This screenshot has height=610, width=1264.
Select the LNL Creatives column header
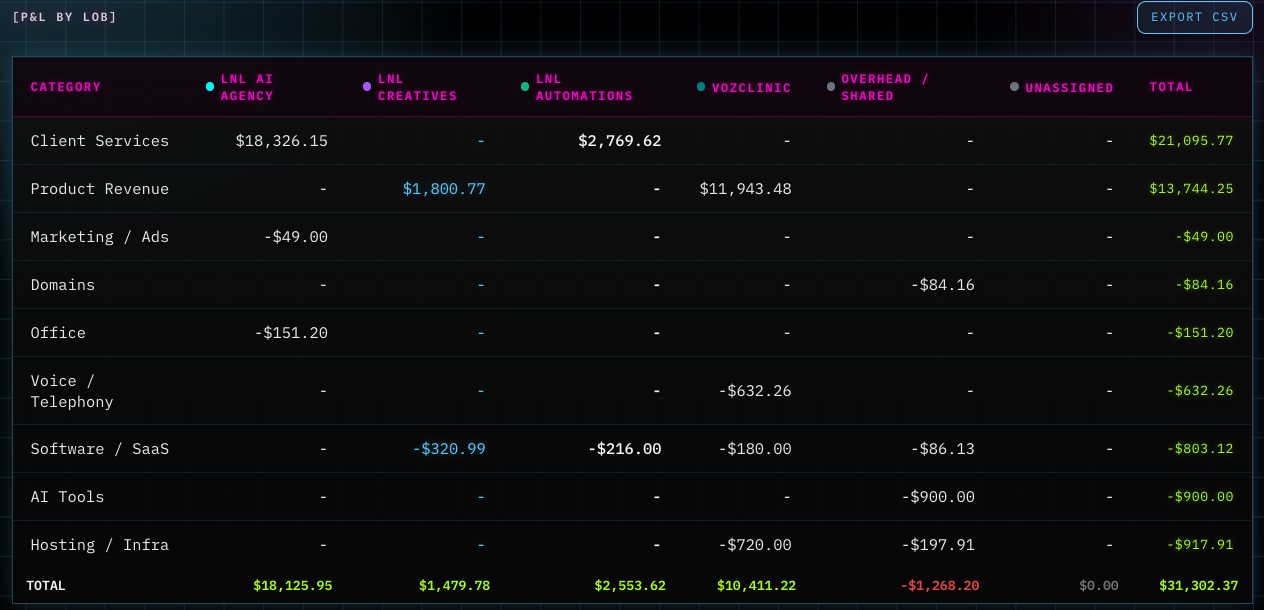417,87
